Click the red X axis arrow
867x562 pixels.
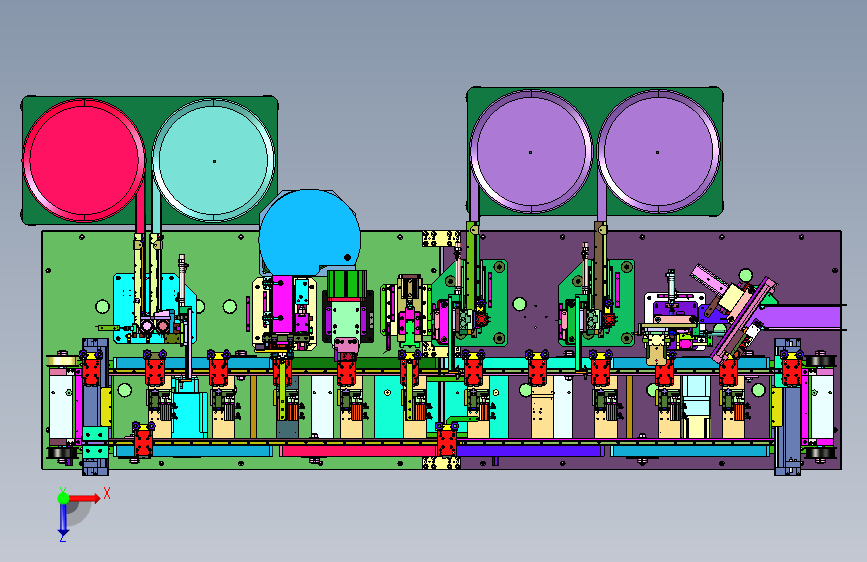pyautogui.click(x=85, y=498)
